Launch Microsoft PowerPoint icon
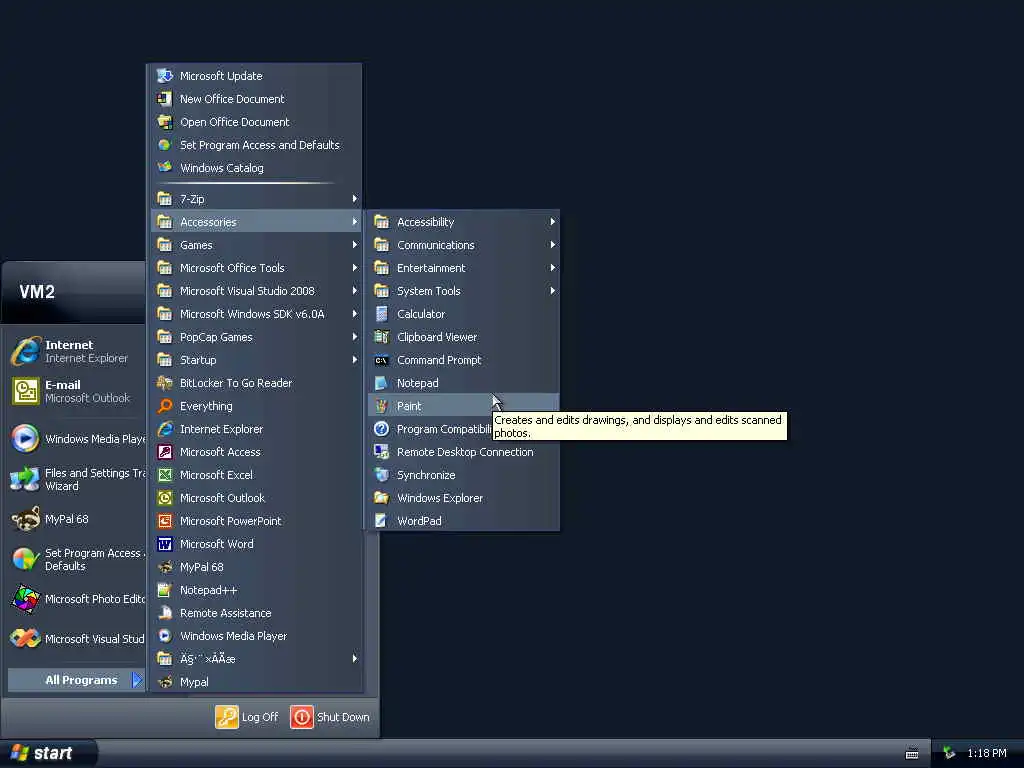The image size is (1024, 768). [x=165, y=521]
